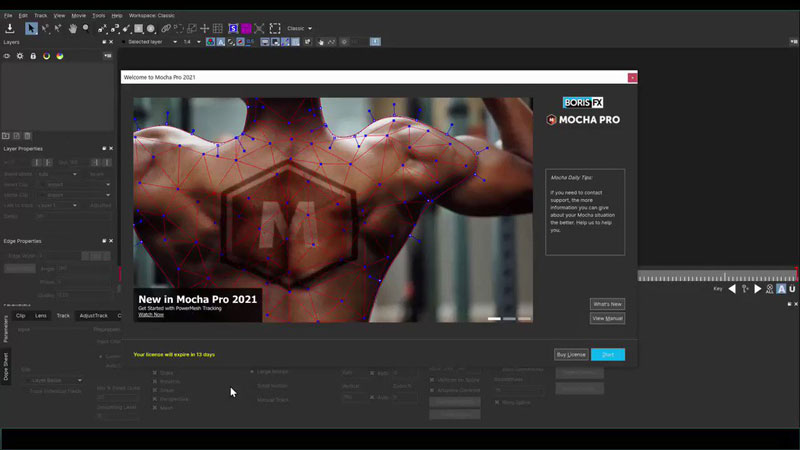Go to previous keyframe arrow

pyautogui.click(x=732, y=289)
